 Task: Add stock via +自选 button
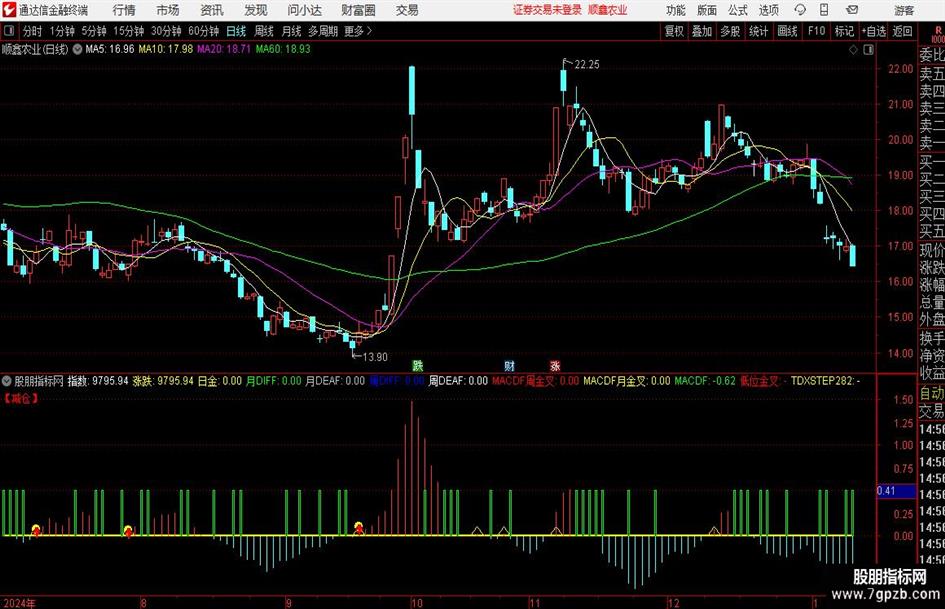(x=874, y=31)
